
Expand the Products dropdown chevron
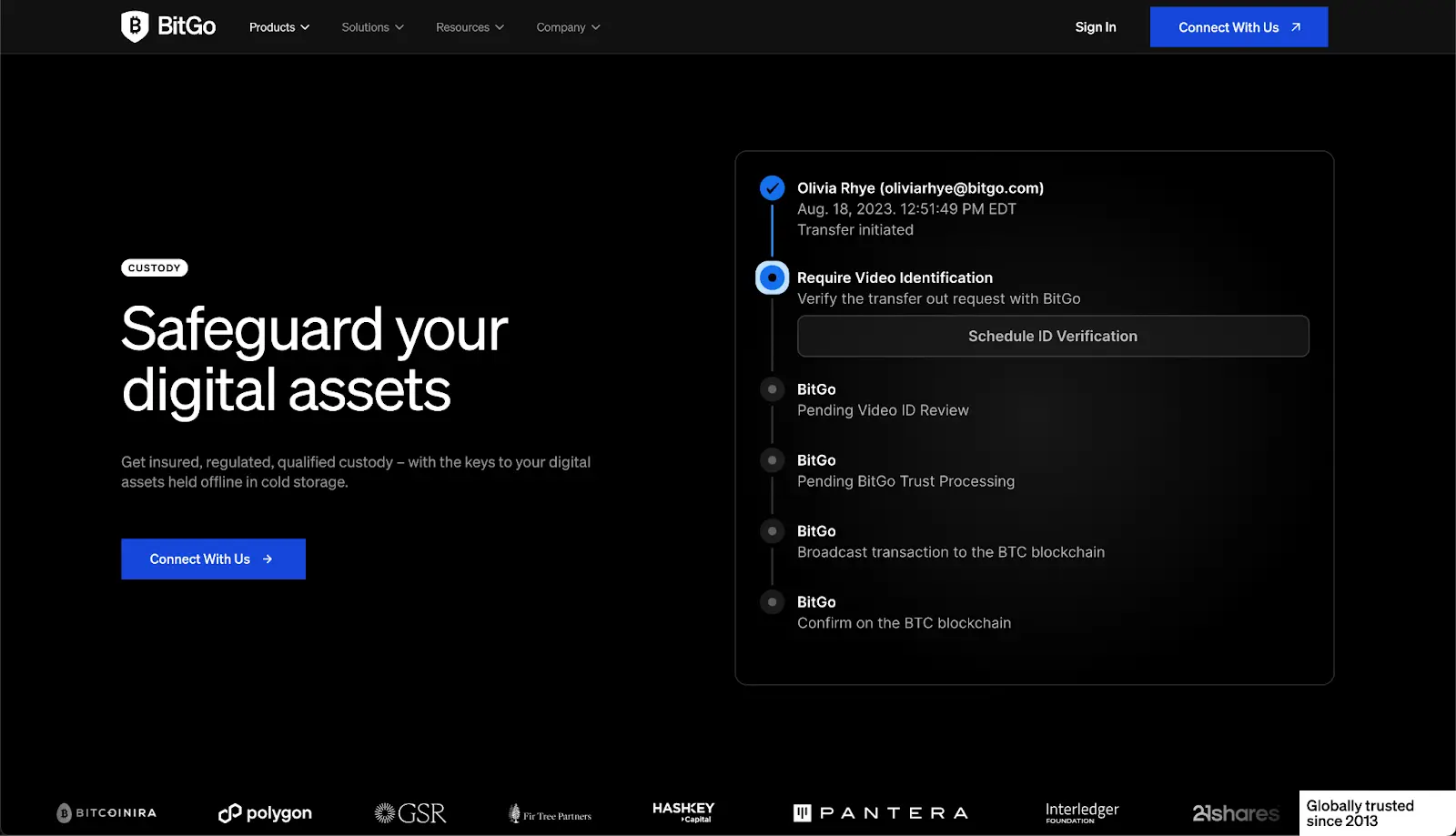(x=305, y=27)
